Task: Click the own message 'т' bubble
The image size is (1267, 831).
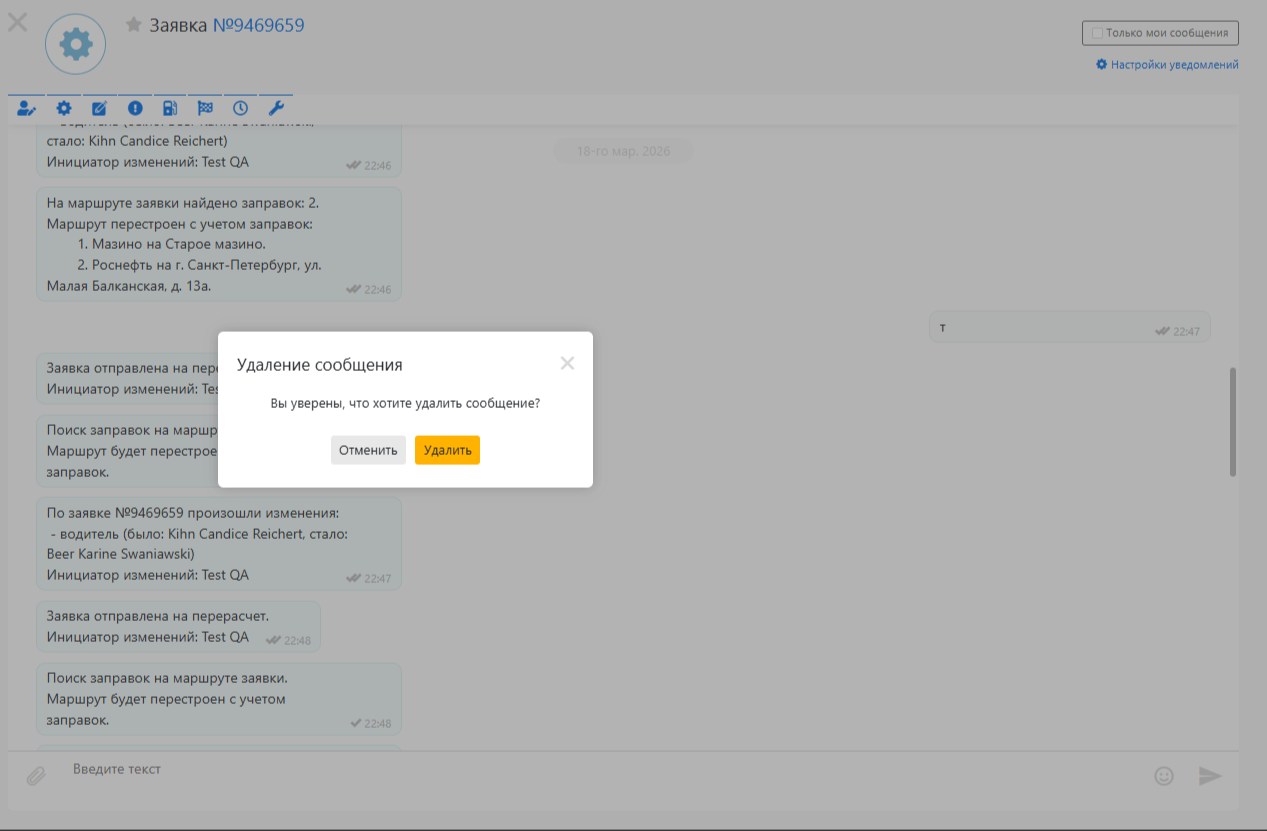Action: point(1069,327)
